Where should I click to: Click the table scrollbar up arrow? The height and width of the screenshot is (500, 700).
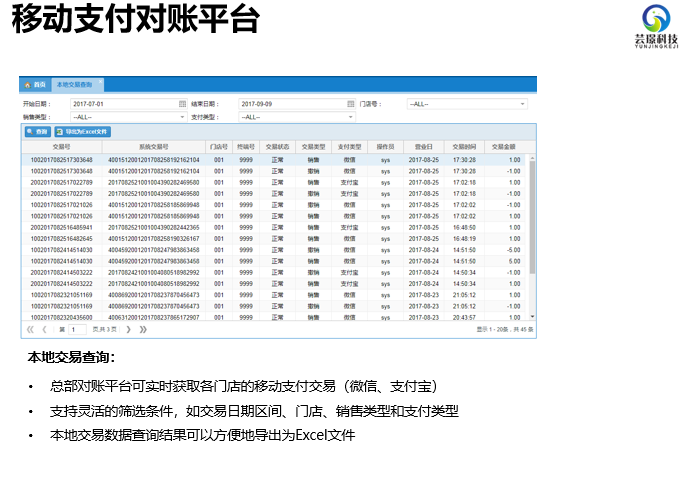532,158
